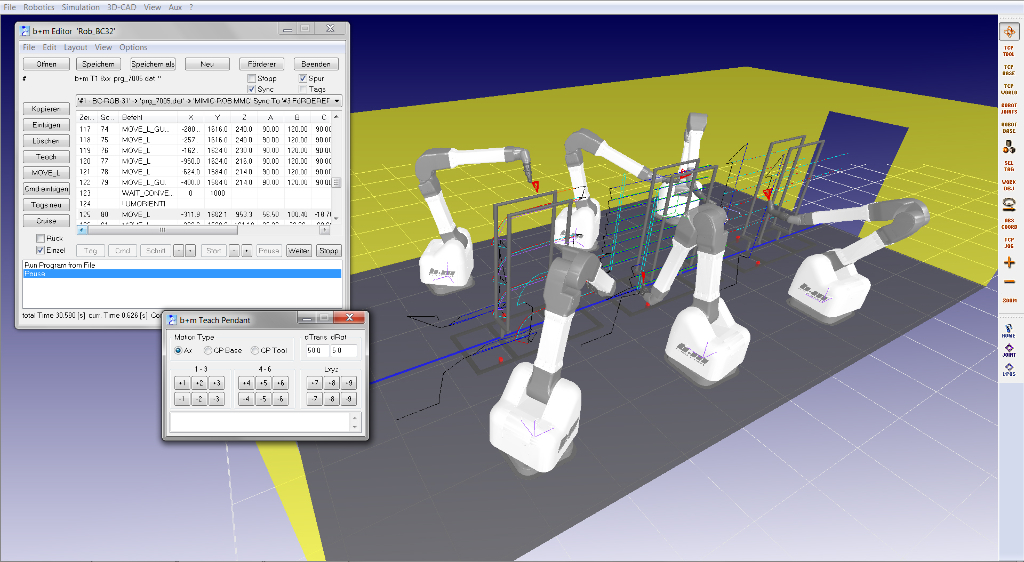
Task: Click the Home view icon
Action: pyautogui.click(x=1008, y=332)
